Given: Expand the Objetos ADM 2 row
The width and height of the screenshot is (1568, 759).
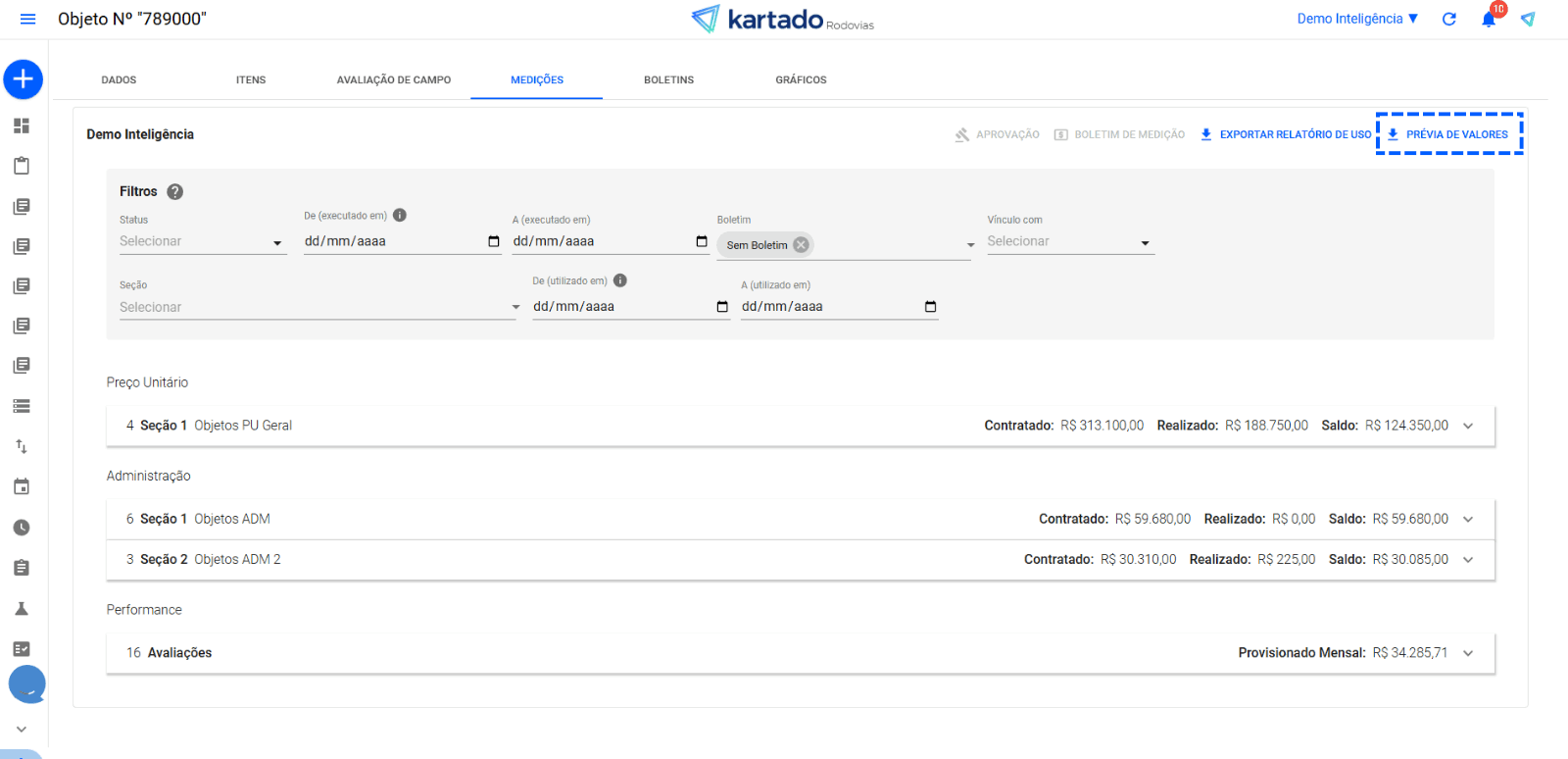Looking at the screenshot, I should click(x=1468, y=560).
